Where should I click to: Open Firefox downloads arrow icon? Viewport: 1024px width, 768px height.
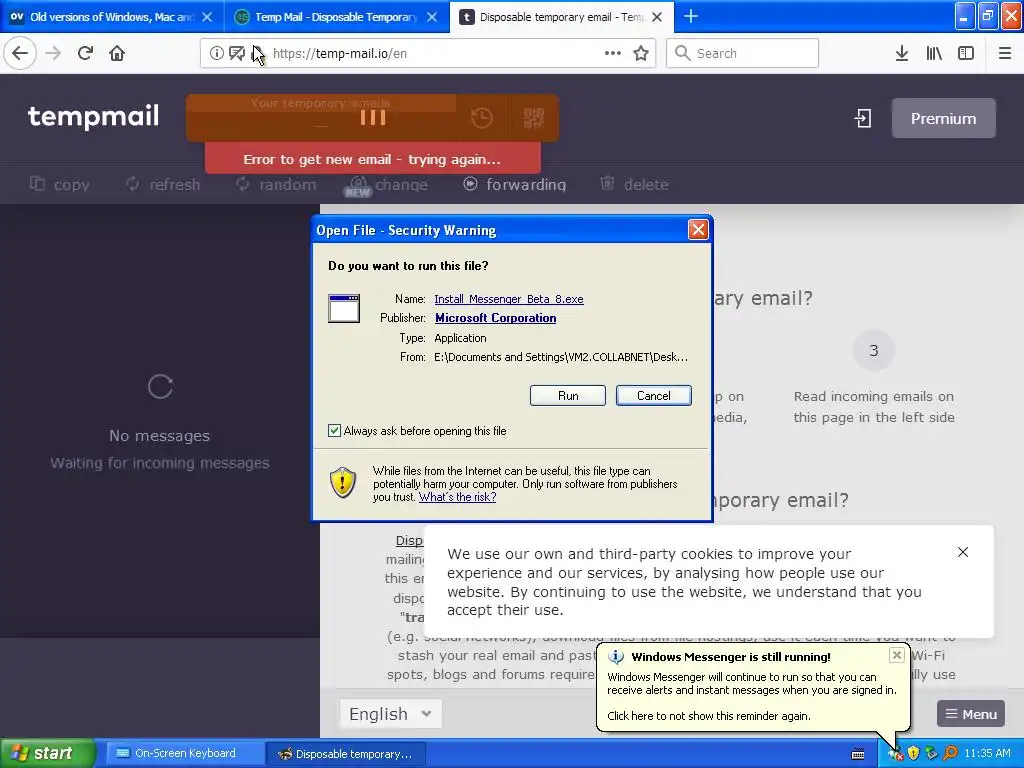coord(902,53)
